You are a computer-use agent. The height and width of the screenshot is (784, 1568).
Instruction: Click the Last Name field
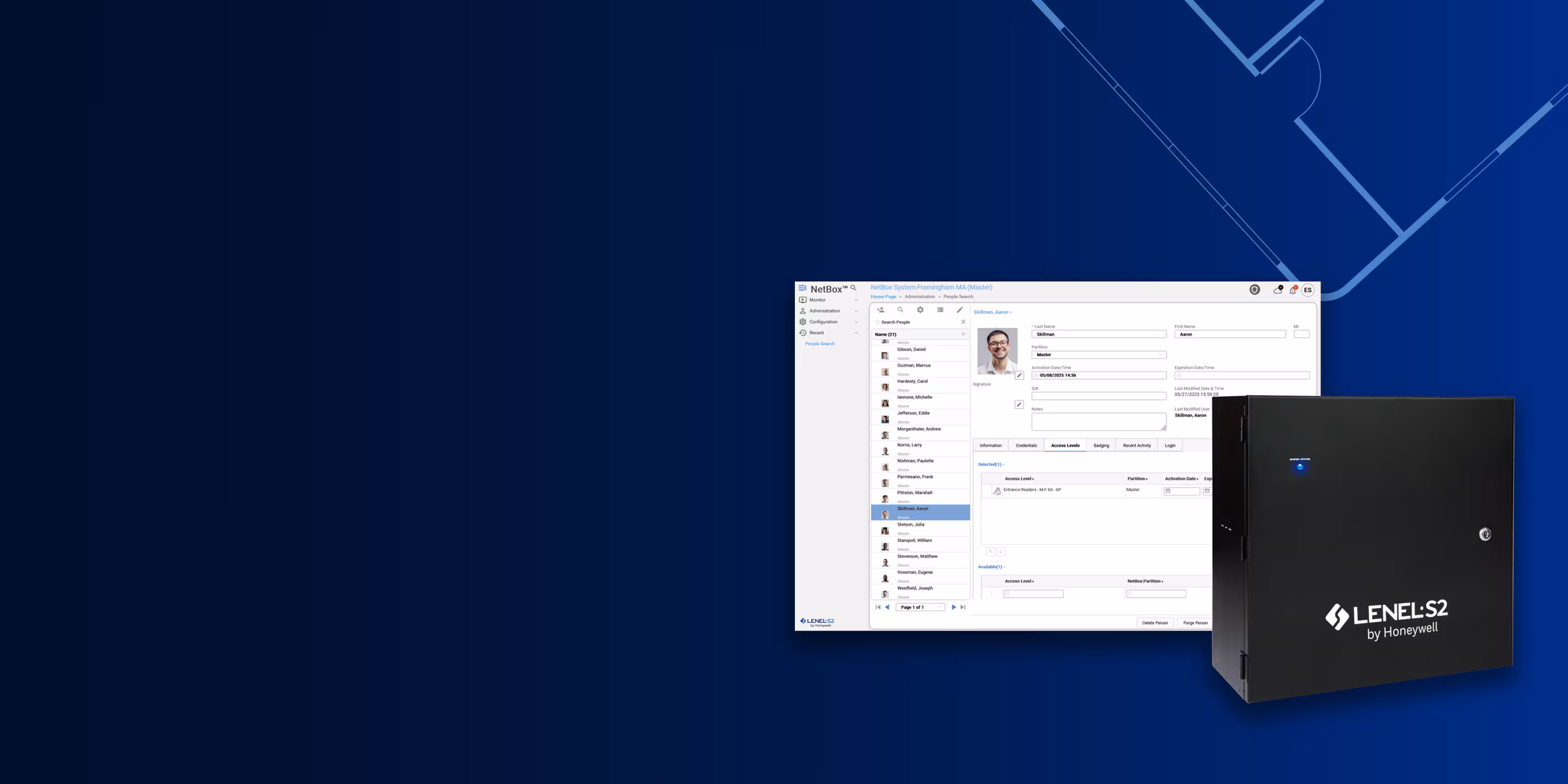[x=1099, y=334]
